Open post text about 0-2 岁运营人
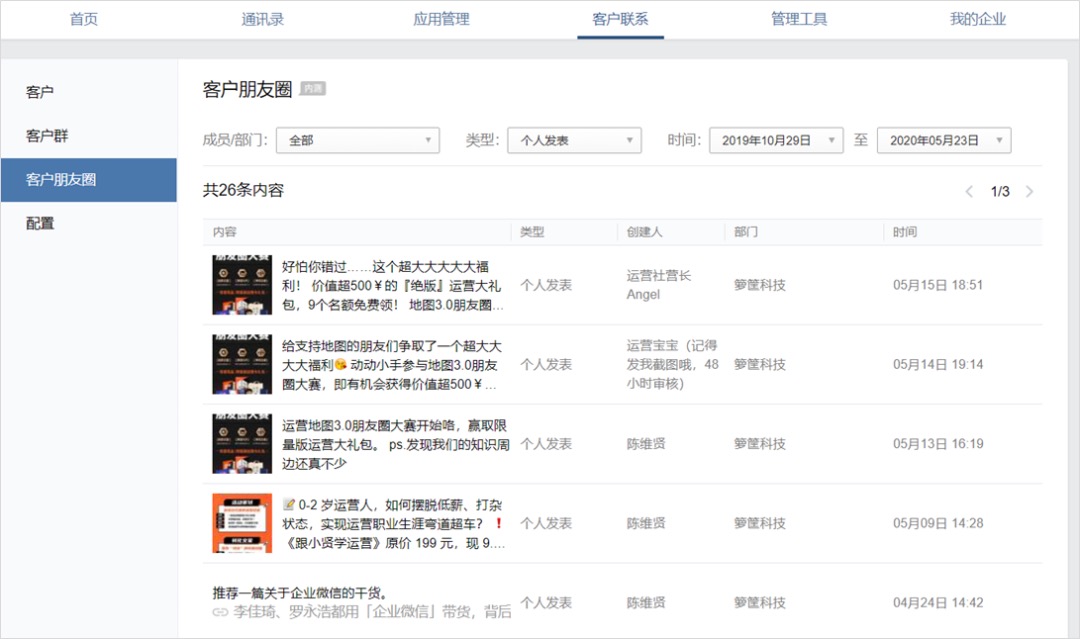The image size is (1080, 639). coord(393,524)
